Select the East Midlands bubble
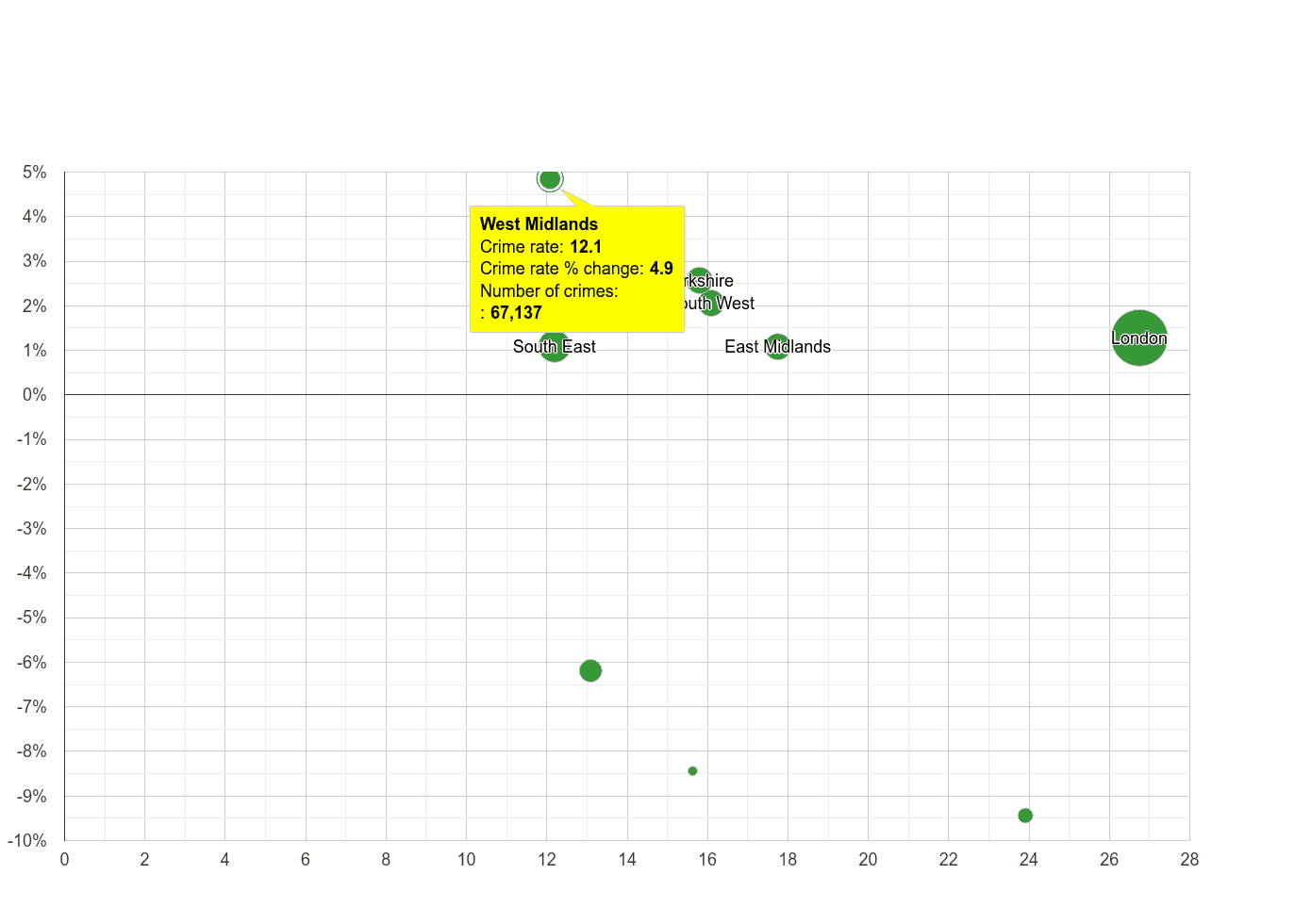The width and height of the screenshot is (1311, 924). point(777,347)
